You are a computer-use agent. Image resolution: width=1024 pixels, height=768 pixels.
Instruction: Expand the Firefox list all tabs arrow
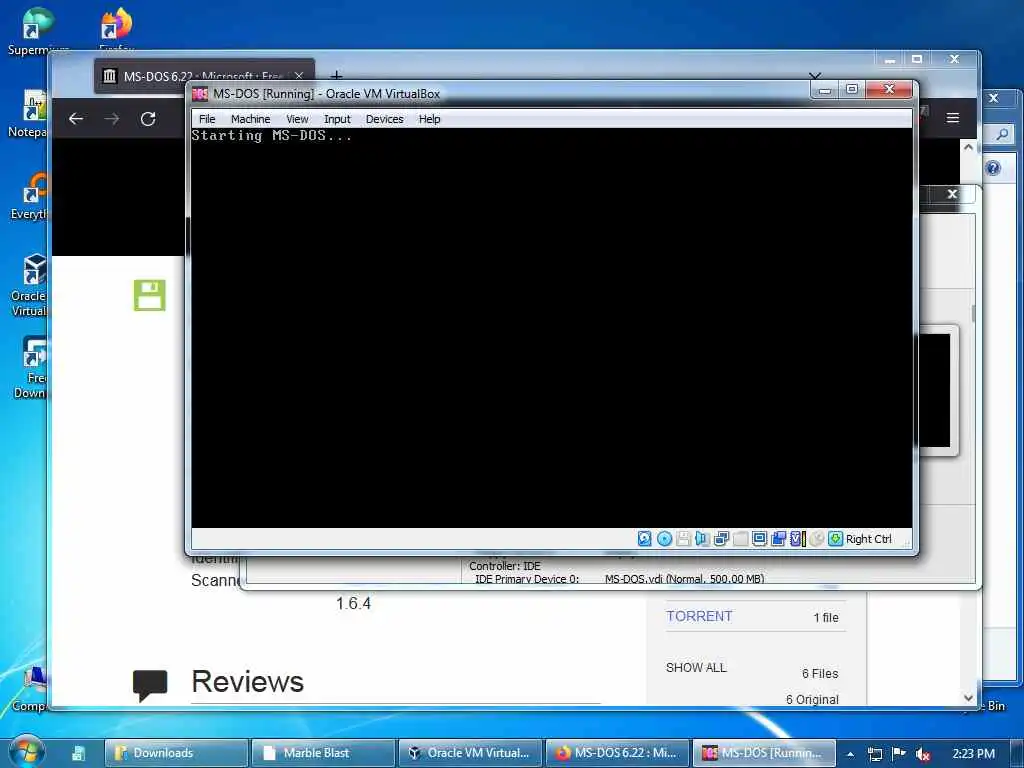click(814, 76)
